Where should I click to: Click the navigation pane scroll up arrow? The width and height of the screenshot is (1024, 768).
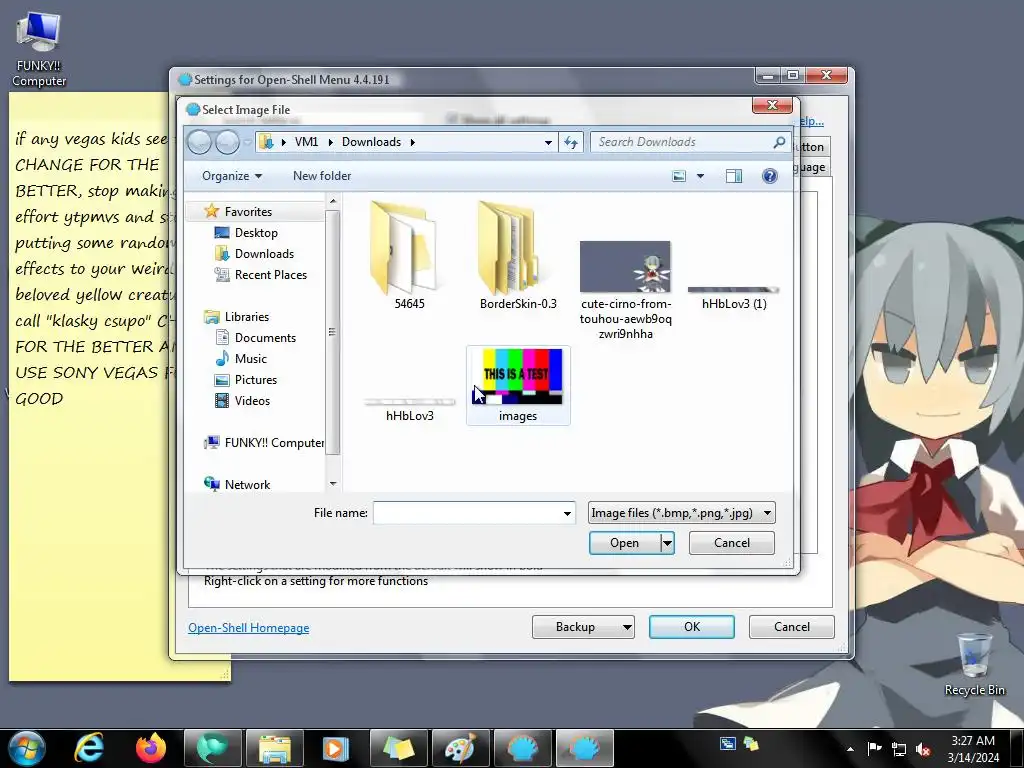coord(332,200)
